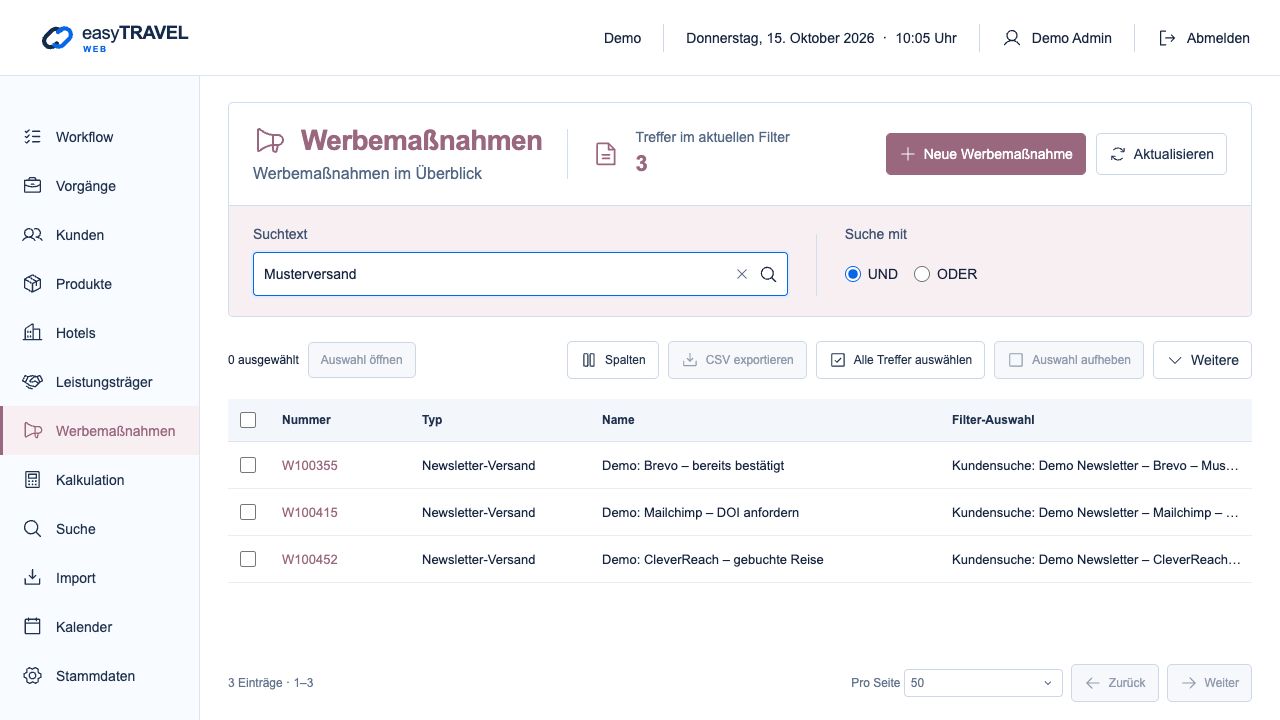Open Suche in the sidebar
This screenshot has width=1280, height=720.
click(100, 529)
